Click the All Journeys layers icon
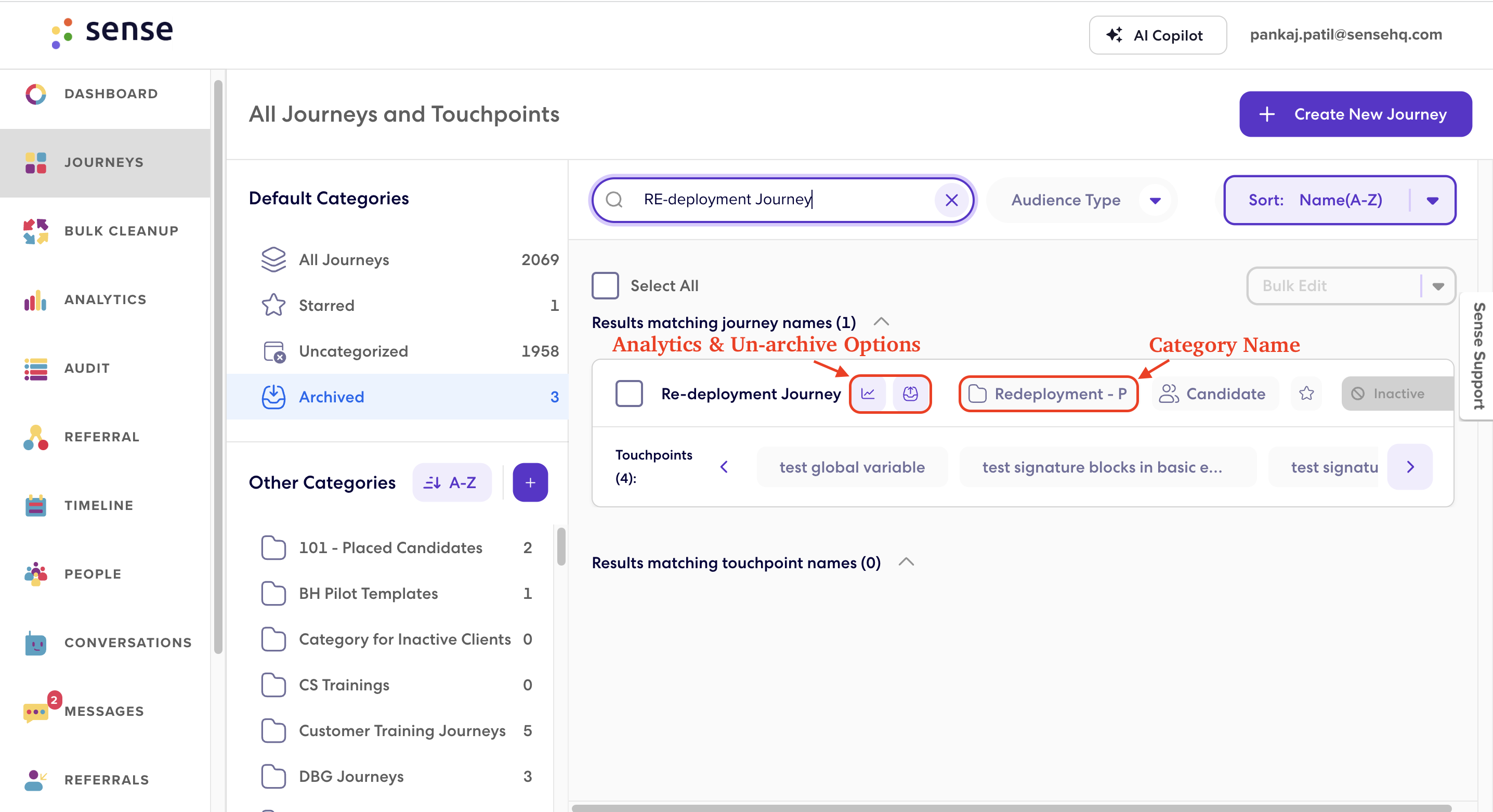This screenshot has height=812, width=1493. 273,259
